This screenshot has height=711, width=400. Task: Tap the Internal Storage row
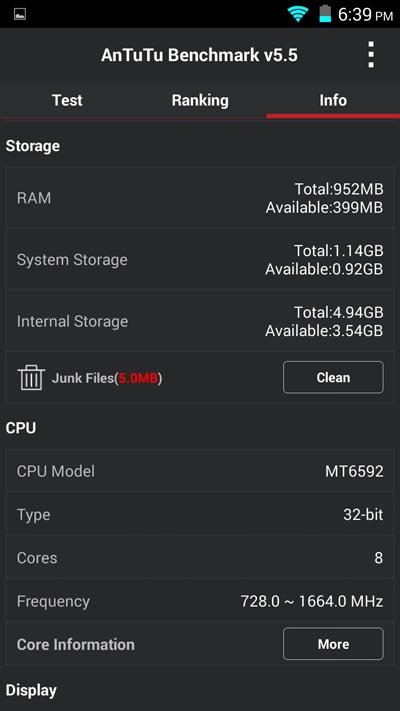point(200,321)
